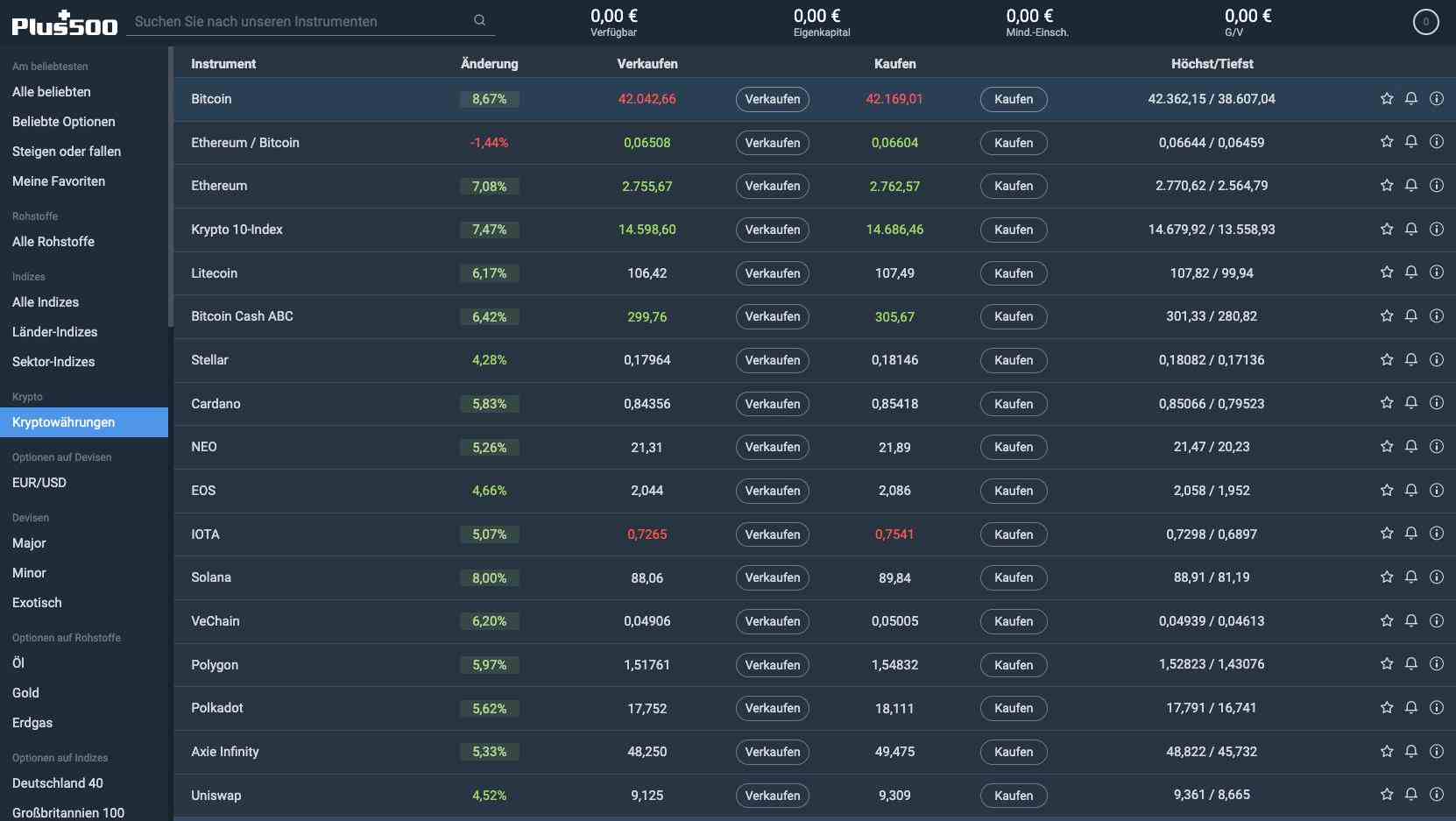Open Meine Favoriten list
Screen dimensions: 1456x821
[x=59, y=181]
